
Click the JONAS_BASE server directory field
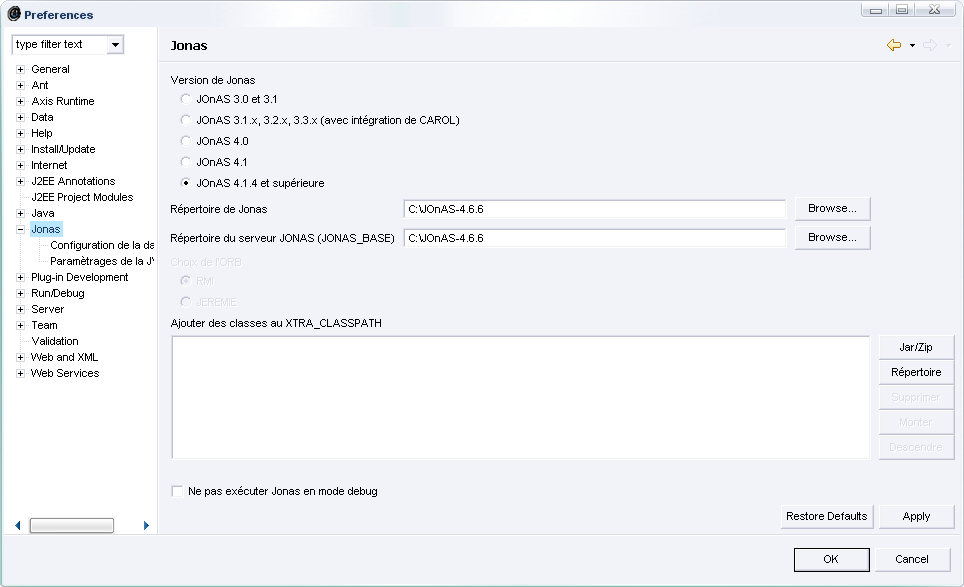(x=595, y=238)
